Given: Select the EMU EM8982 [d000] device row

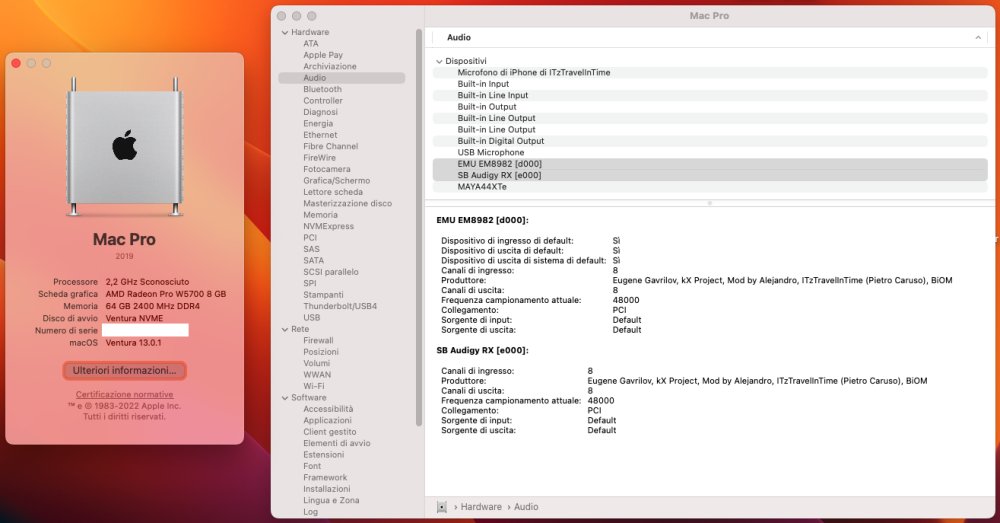Looking at the screenshot, I should click(x=710, y=164).
